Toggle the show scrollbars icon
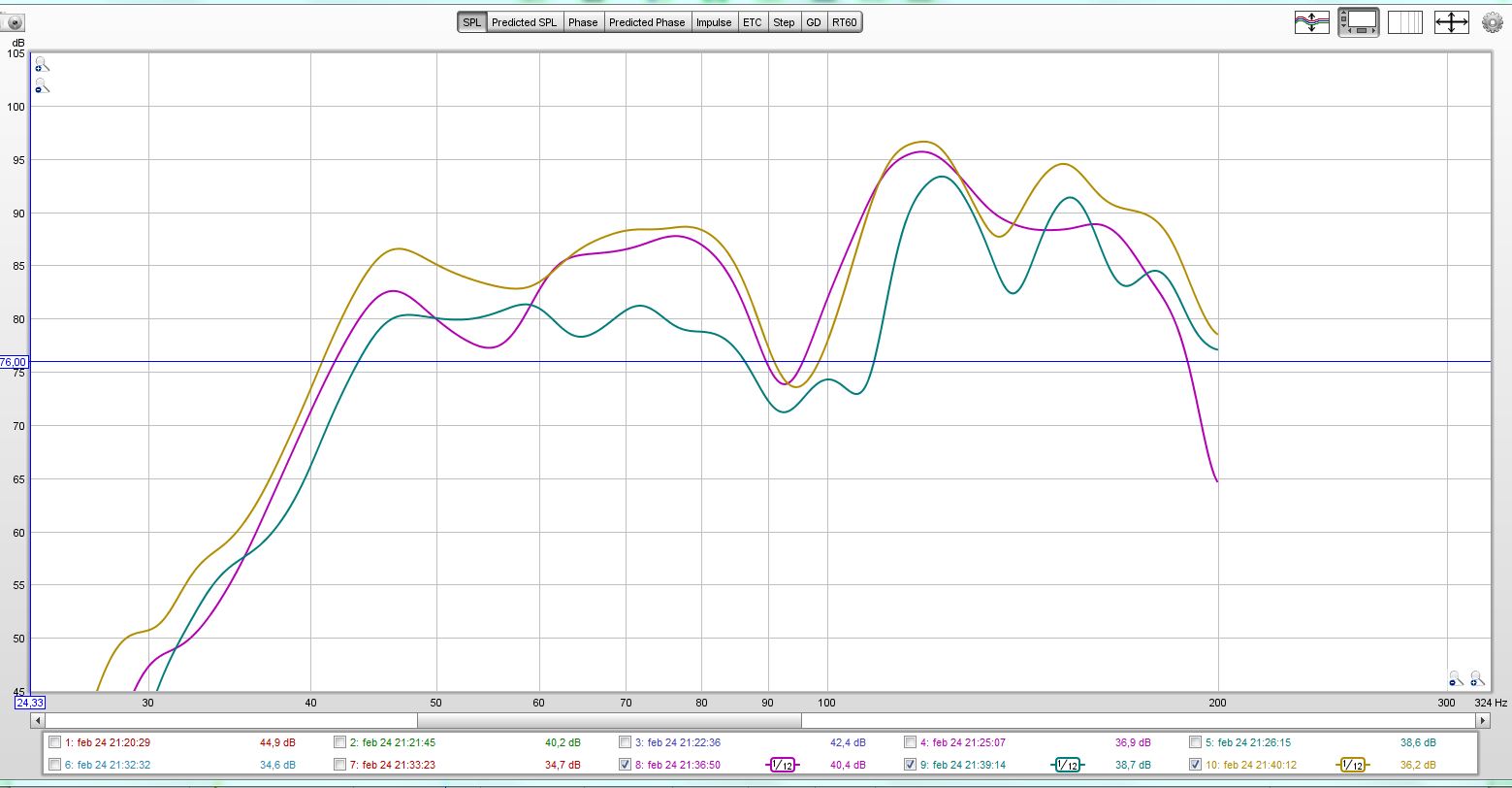 (1358, 22)
